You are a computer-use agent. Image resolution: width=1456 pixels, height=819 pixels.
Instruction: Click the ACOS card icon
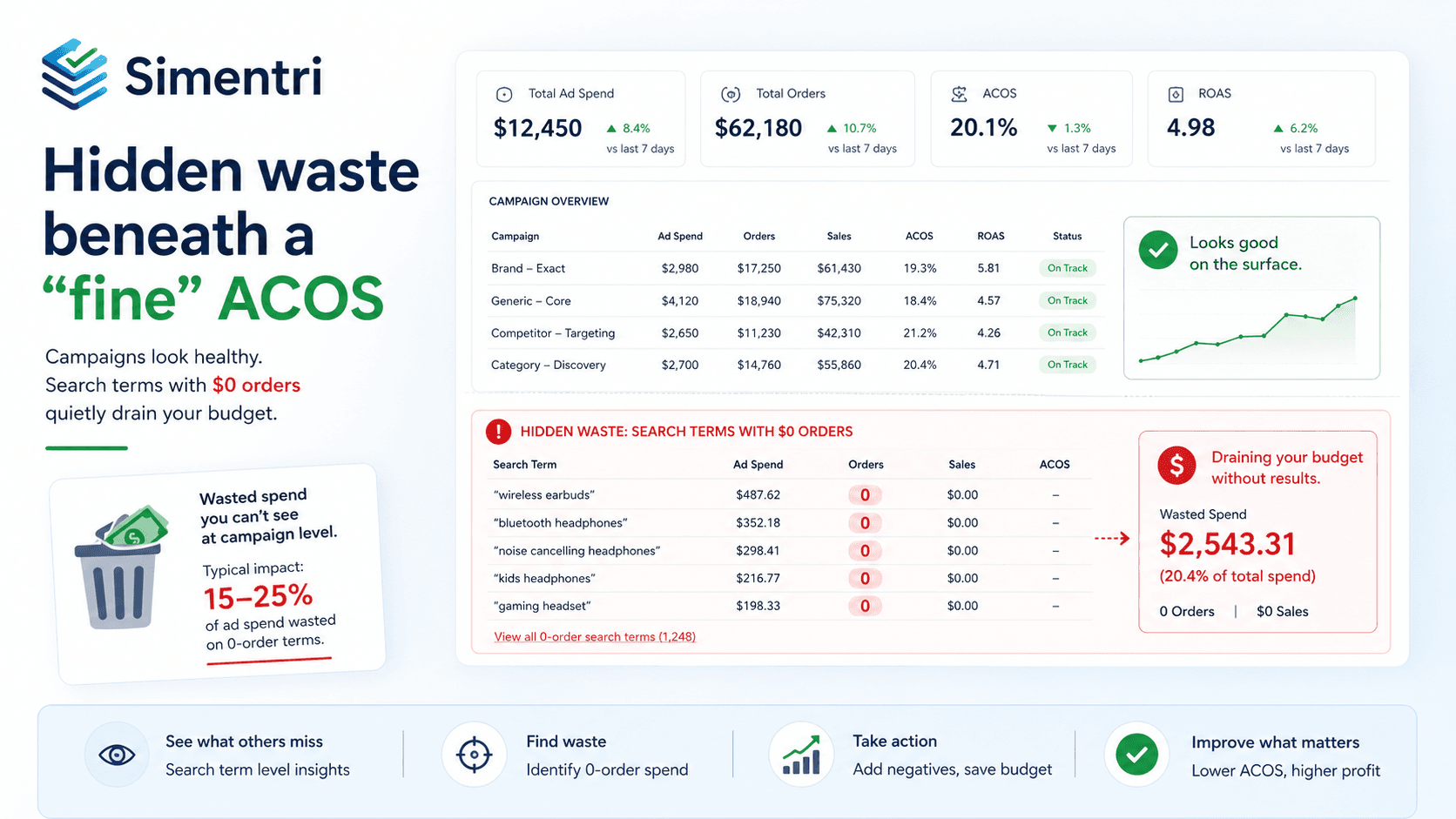[959, 94]
